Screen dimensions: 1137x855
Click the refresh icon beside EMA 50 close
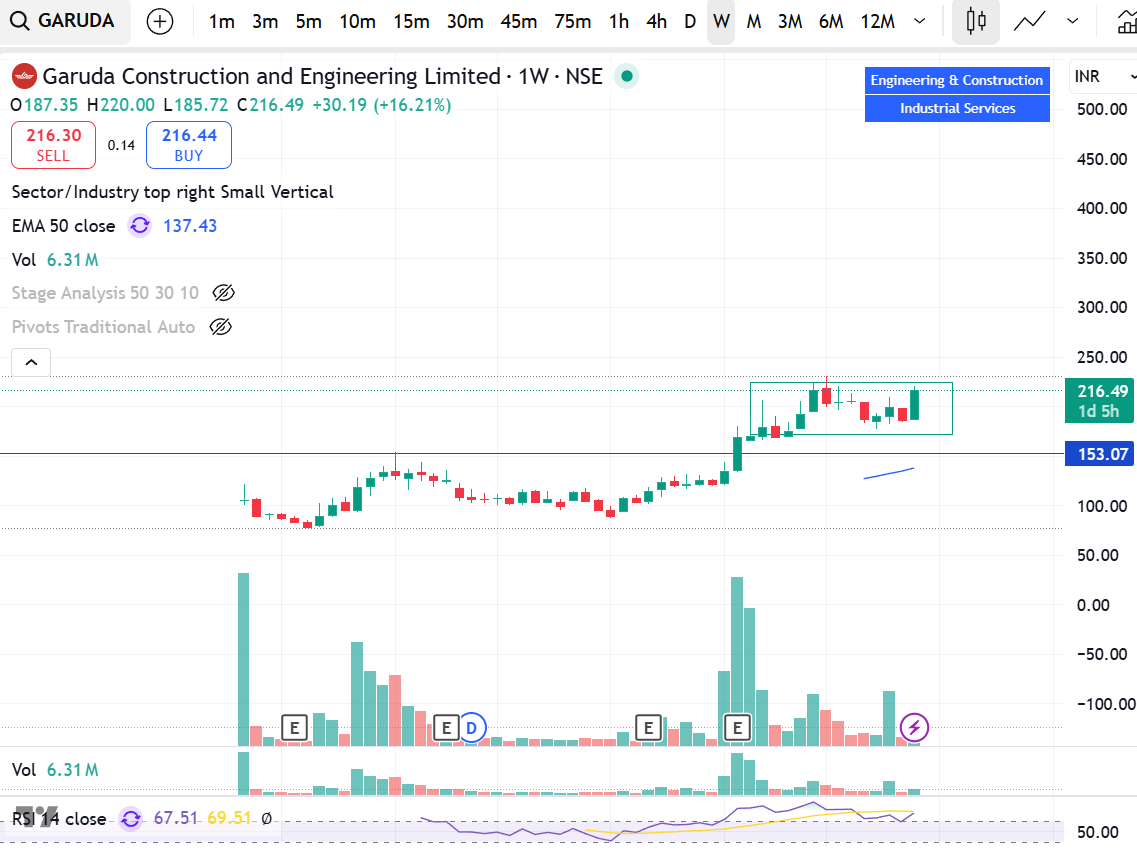pos(140,226)
